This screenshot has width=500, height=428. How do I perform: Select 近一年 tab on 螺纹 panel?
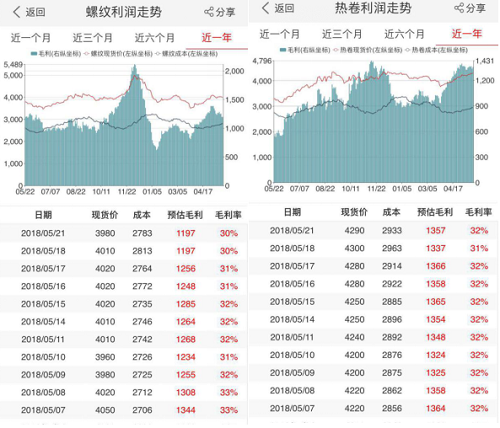click(217, 37)
